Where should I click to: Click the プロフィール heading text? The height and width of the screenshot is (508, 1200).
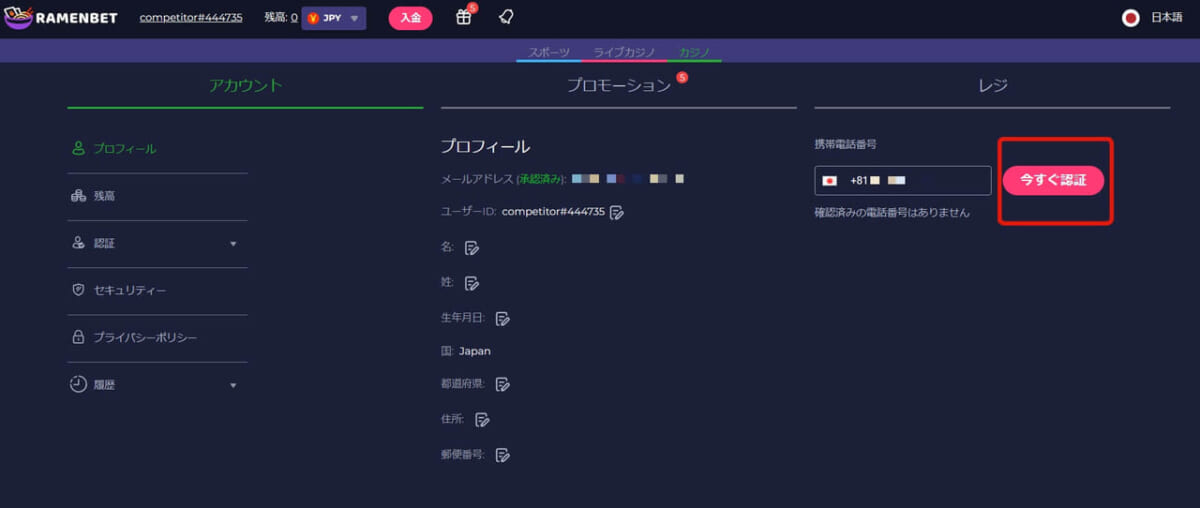click(x=485, y=147)
